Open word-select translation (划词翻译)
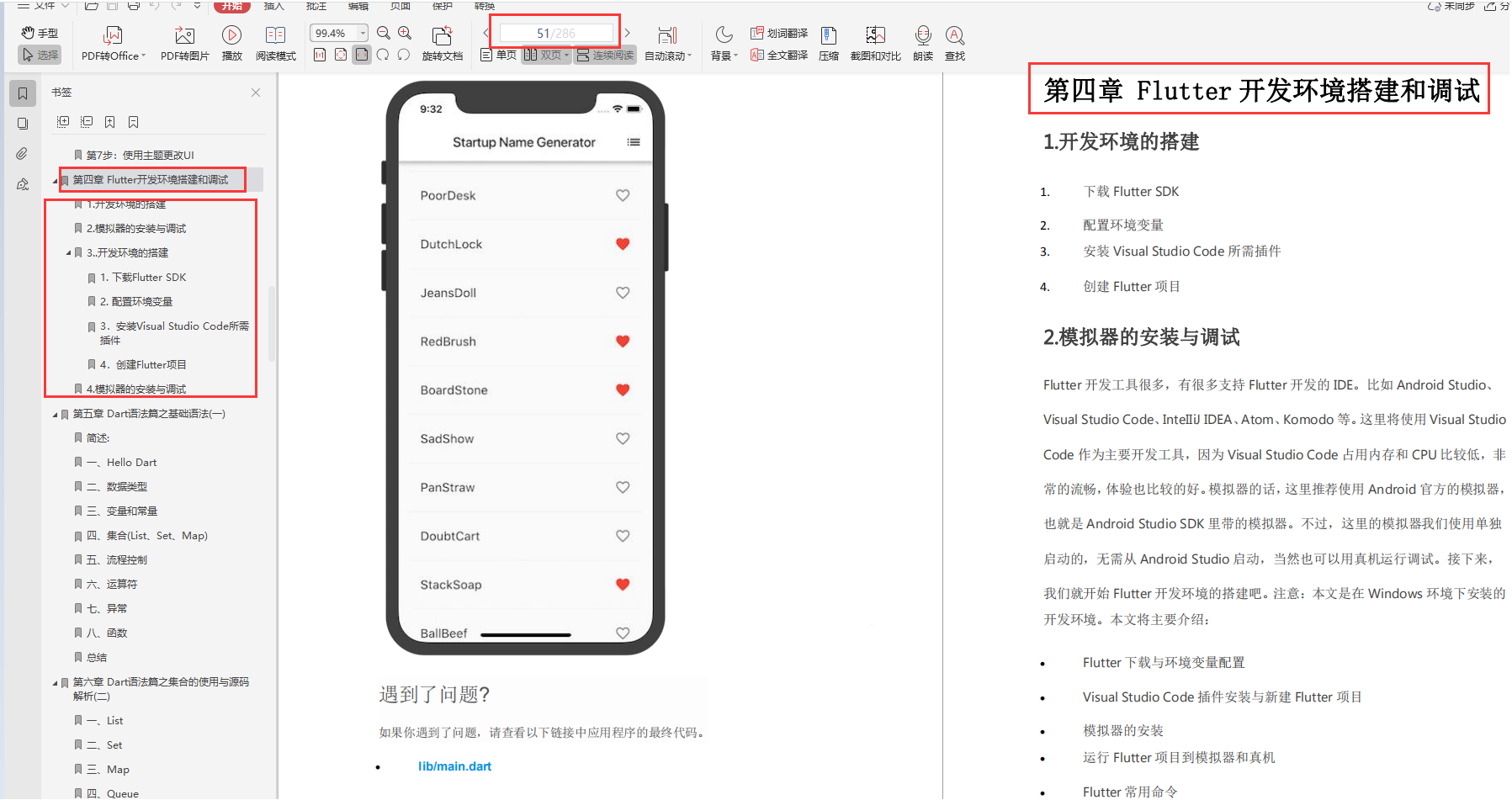This screenshot has height=800, width=1512. tap(778, 33)
